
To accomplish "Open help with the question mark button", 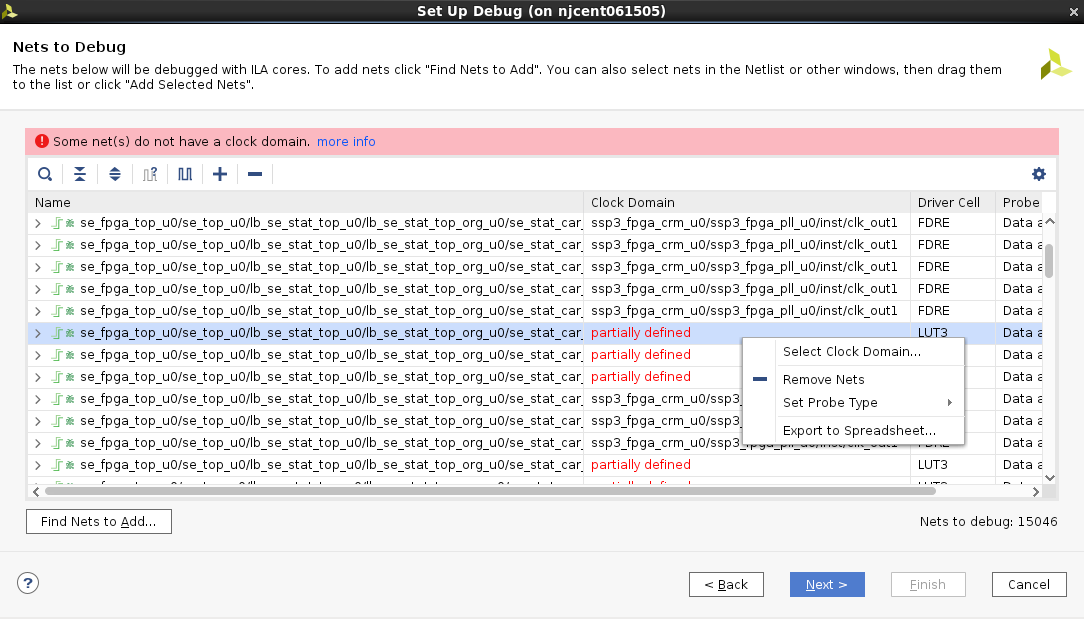I will [x=28, y=583].
